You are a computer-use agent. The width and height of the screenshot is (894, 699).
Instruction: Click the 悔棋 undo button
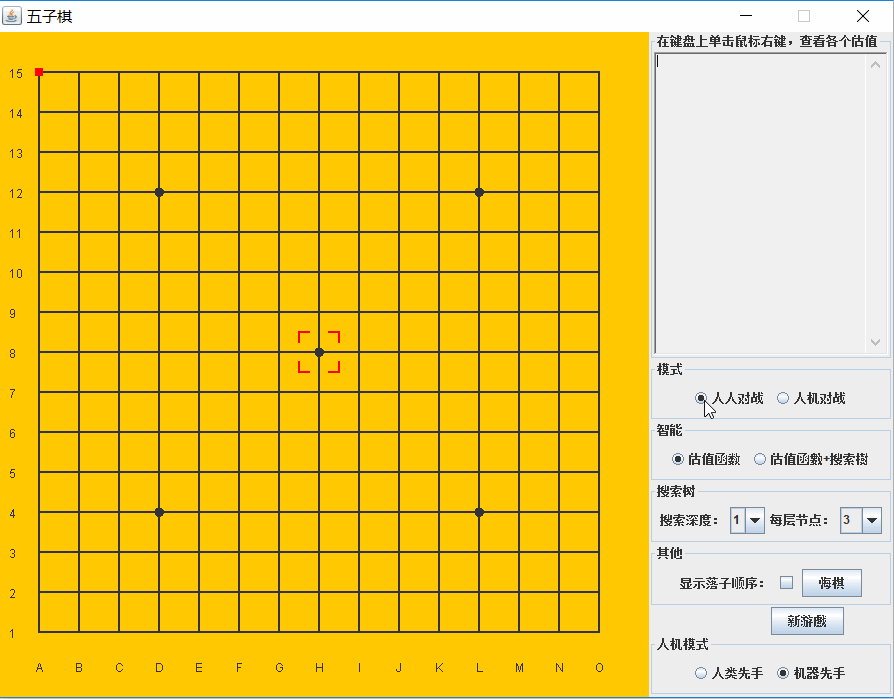tap(831, 583)
